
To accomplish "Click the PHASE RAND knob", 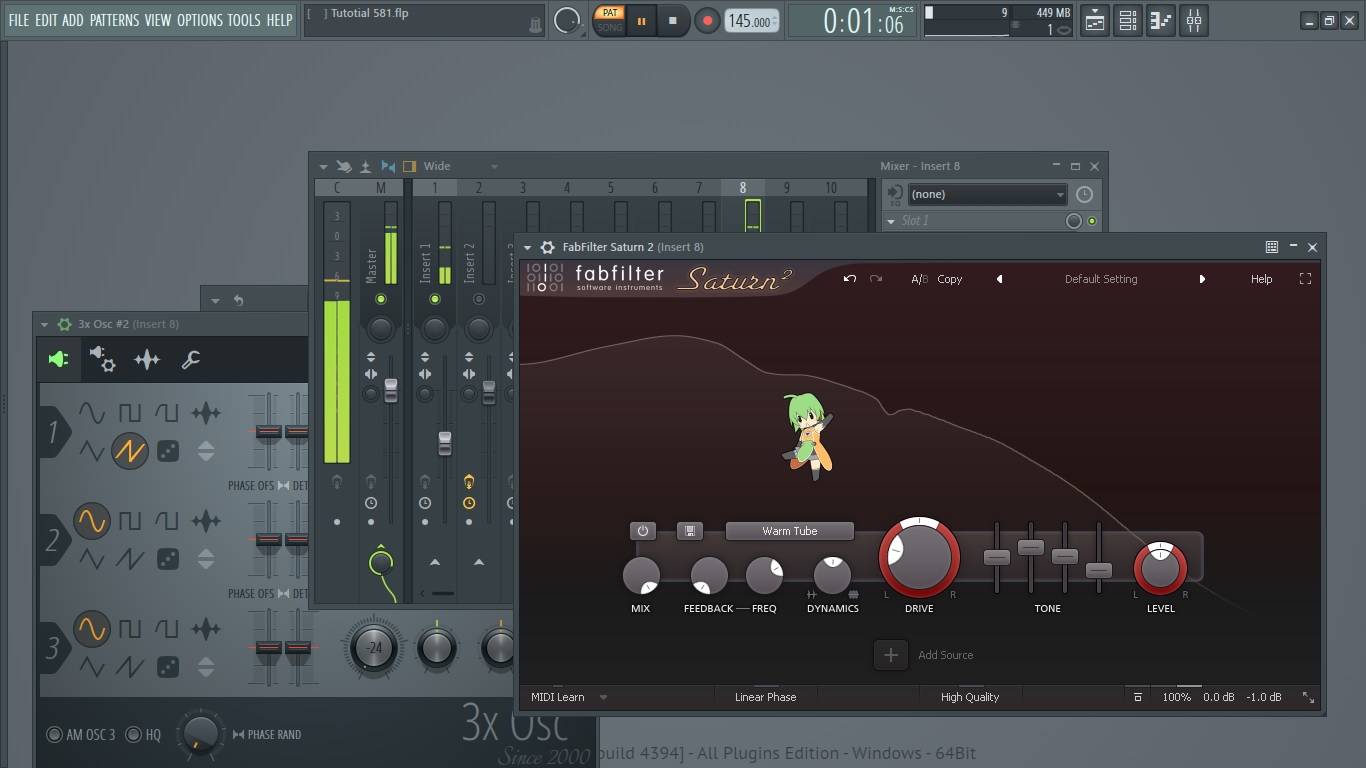I will tap(200, 734).
